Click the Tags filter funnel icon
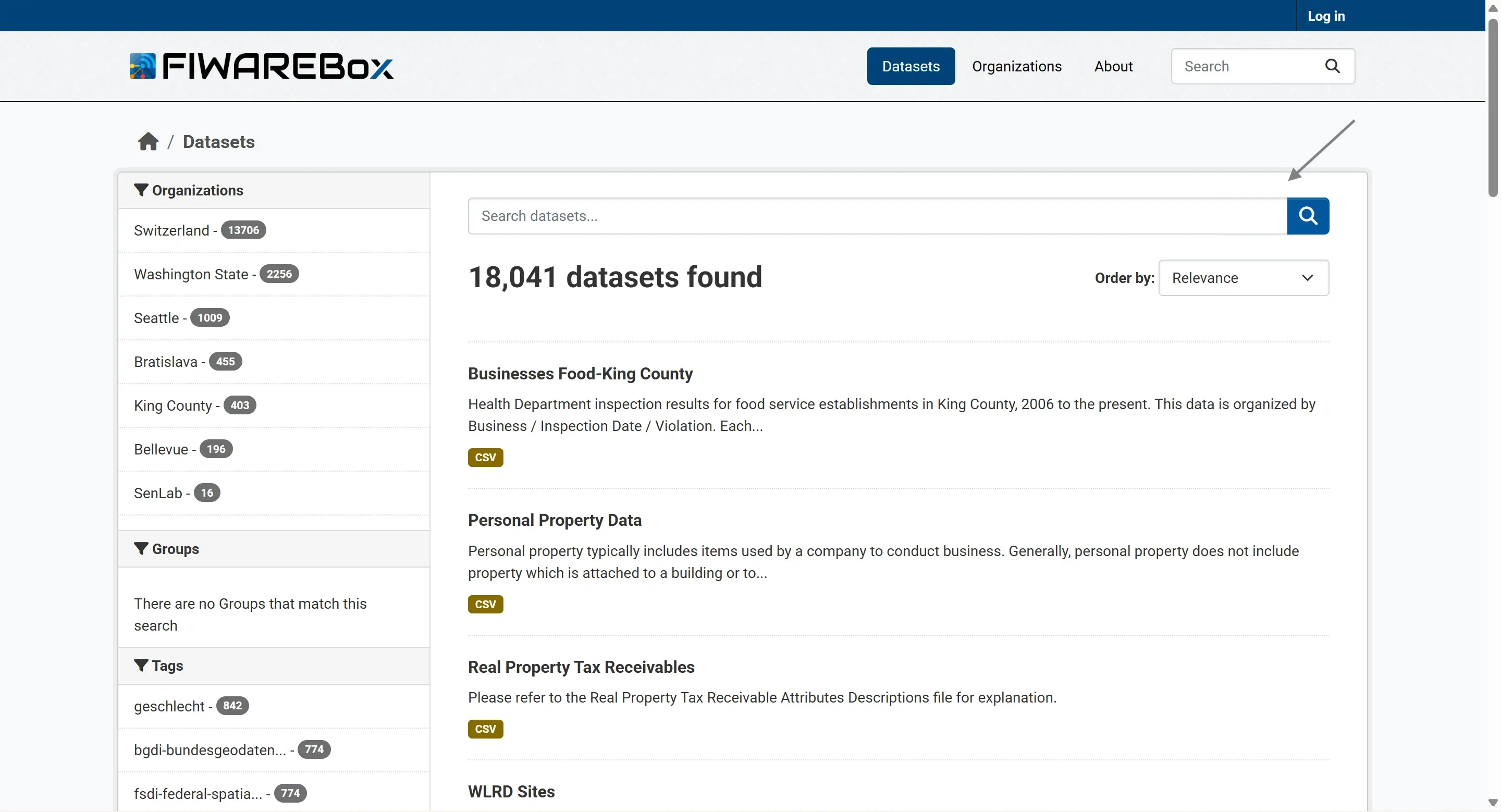1501x812 pixels. (x=140, y=665)
